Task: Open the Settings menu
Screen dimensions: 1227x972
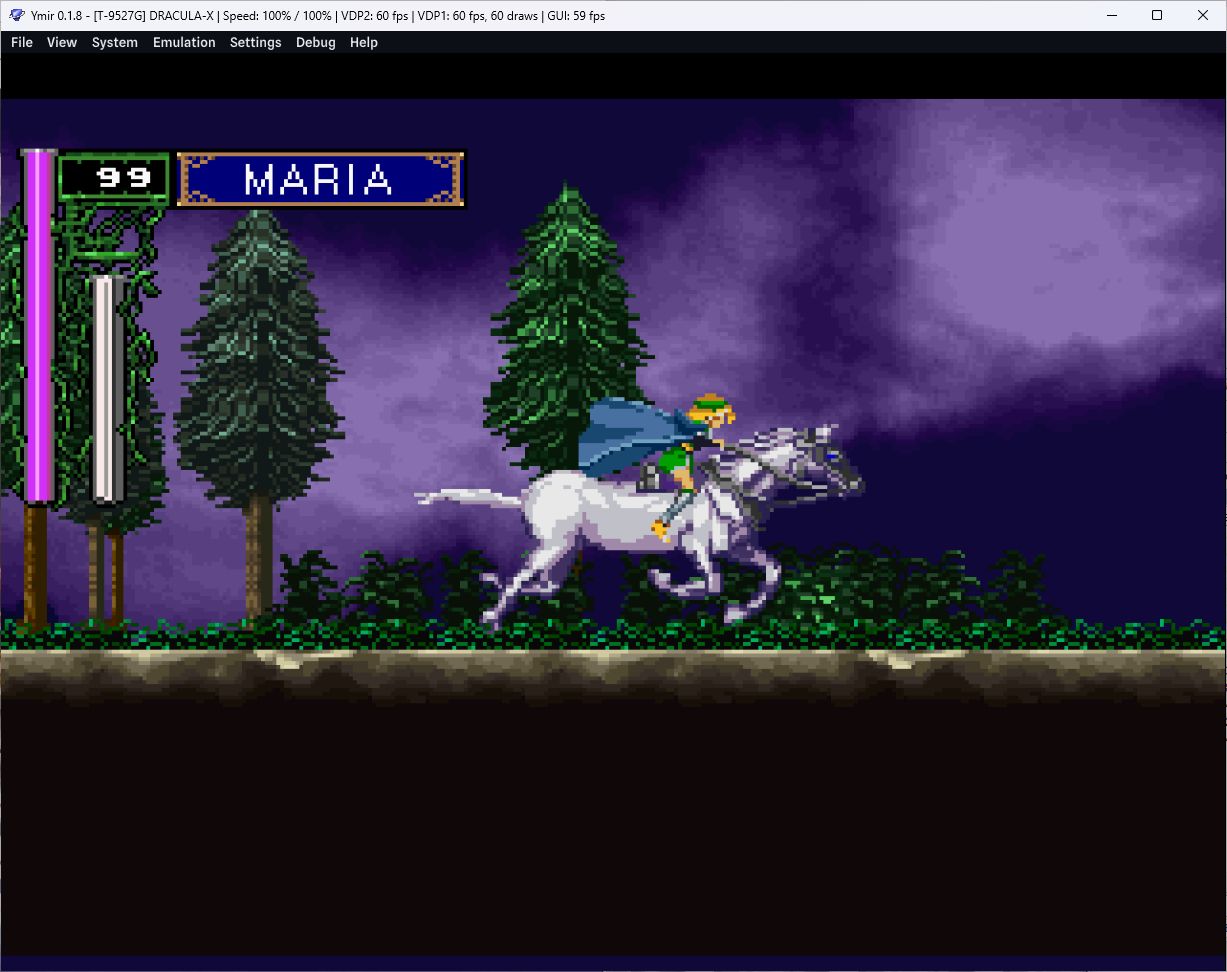Action: (x=255, y=42)
